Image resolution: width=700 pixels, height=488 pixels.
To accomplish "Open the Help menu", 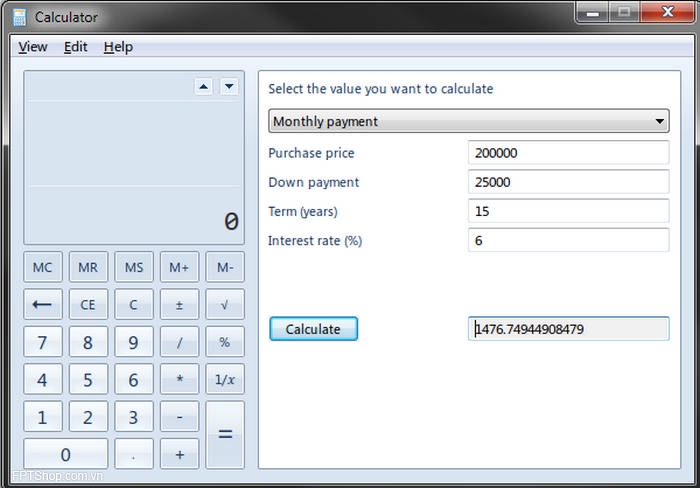I will (x=118, y=47).
